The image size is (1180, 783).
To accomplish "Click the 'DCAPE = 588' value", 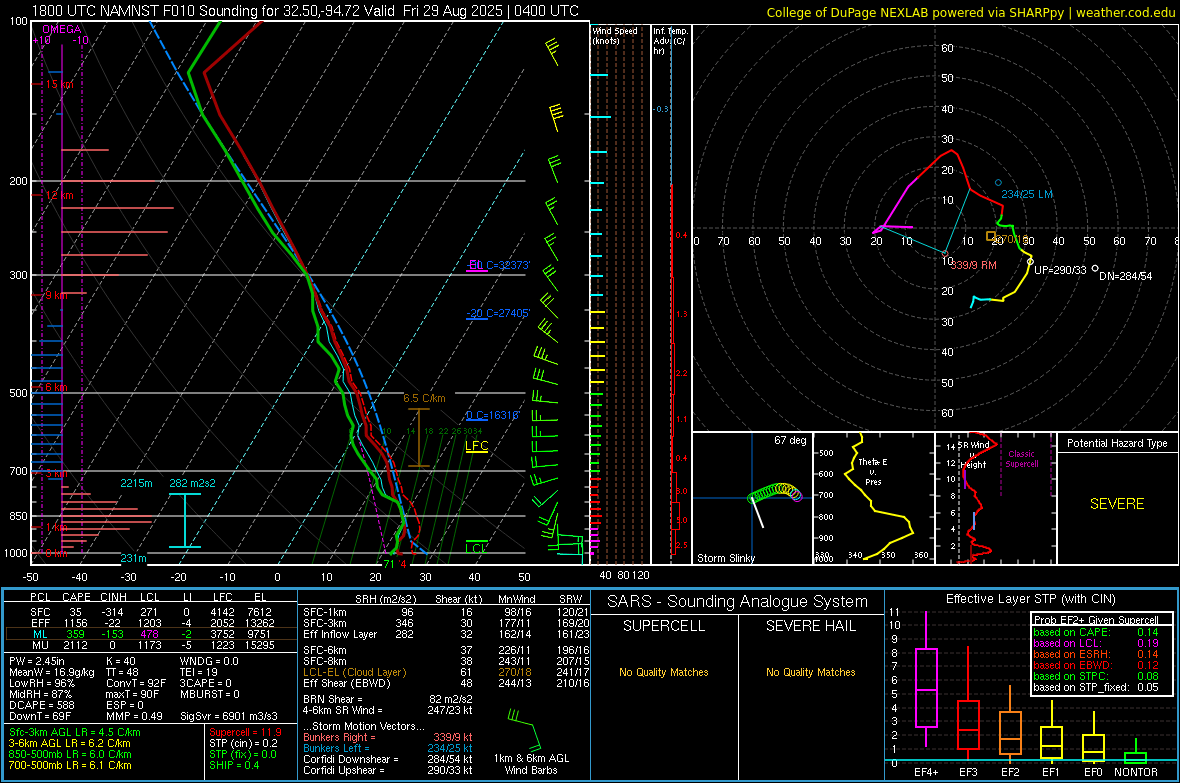I will pos(41,705).
